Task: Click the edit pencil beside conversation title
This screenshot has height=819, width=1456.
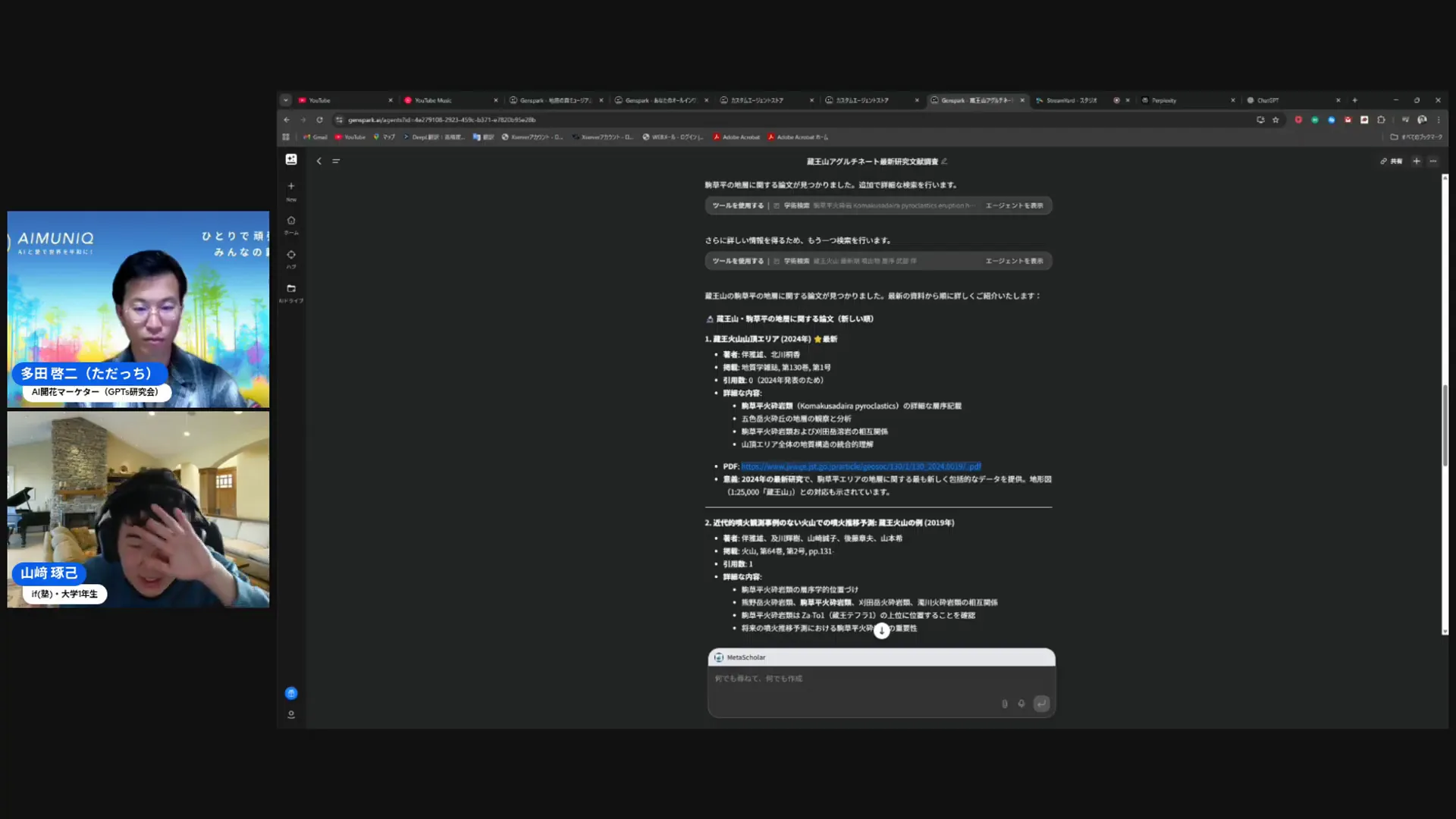Action: (944, 162)
